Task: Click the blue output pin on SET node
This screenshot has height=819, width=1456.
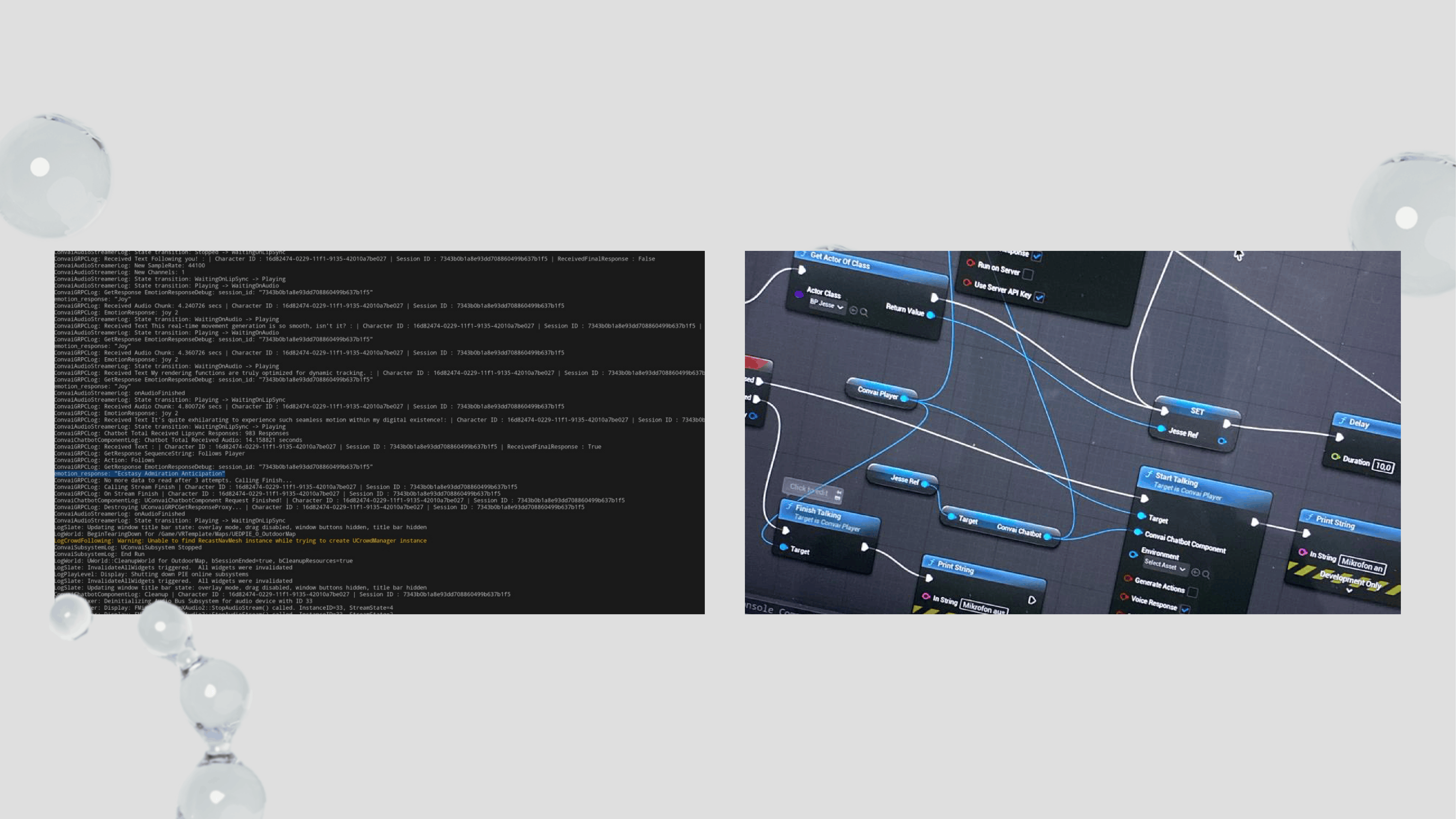Action: click(x=1222, y=441)
